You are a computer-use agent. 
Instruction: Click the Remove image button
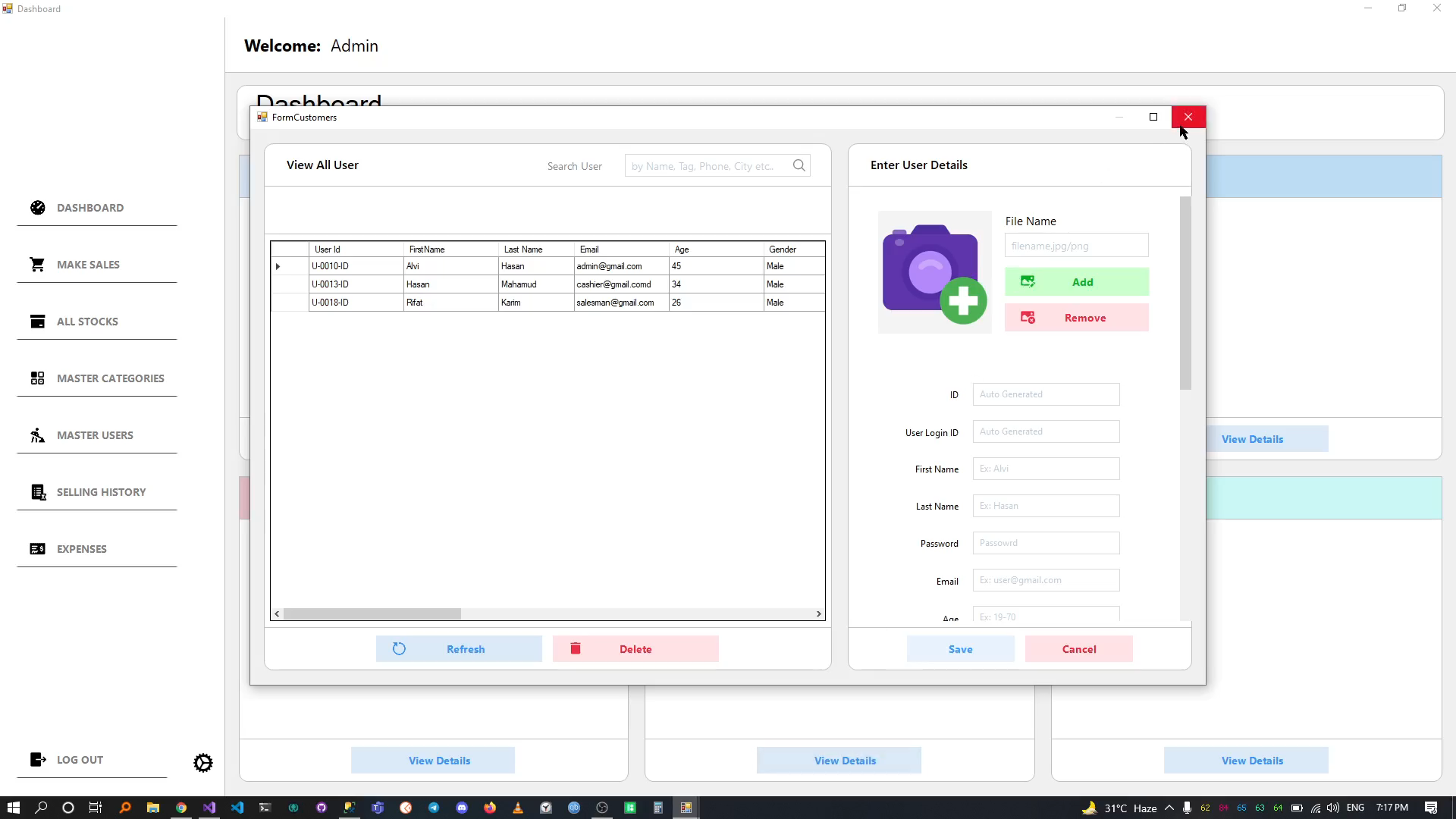pyautogui.click(x=1076, y=318)
